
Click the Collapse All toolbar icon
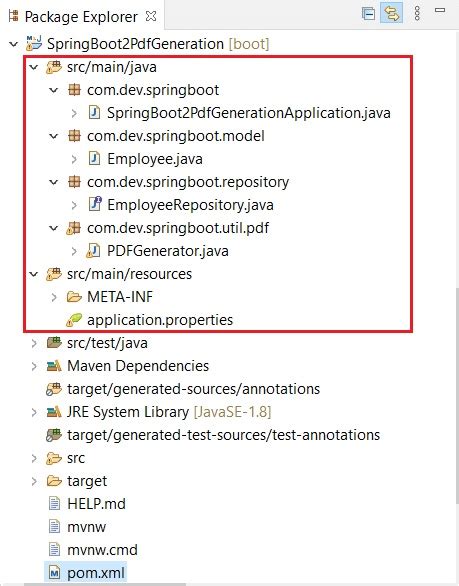tap(368, 14)
